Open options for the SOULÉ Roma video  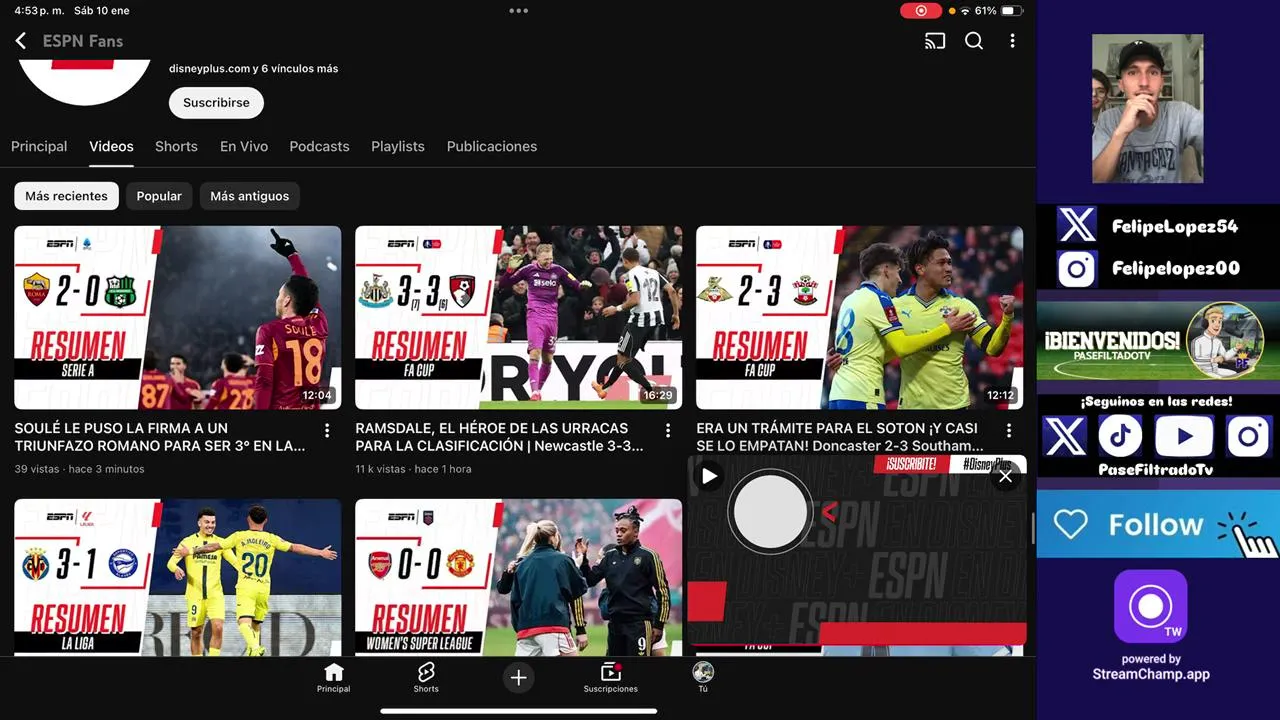pyautogui.click(x=327, y=431)
